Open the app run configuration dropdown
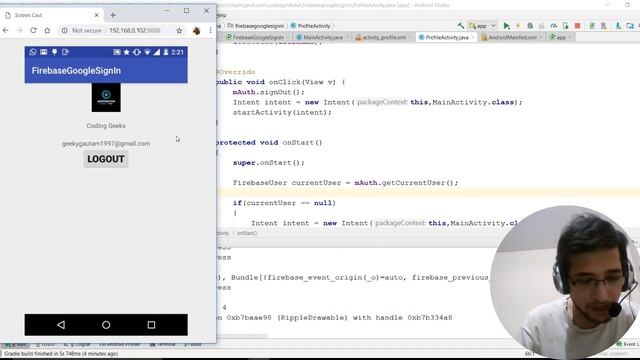 click(482, 26)
